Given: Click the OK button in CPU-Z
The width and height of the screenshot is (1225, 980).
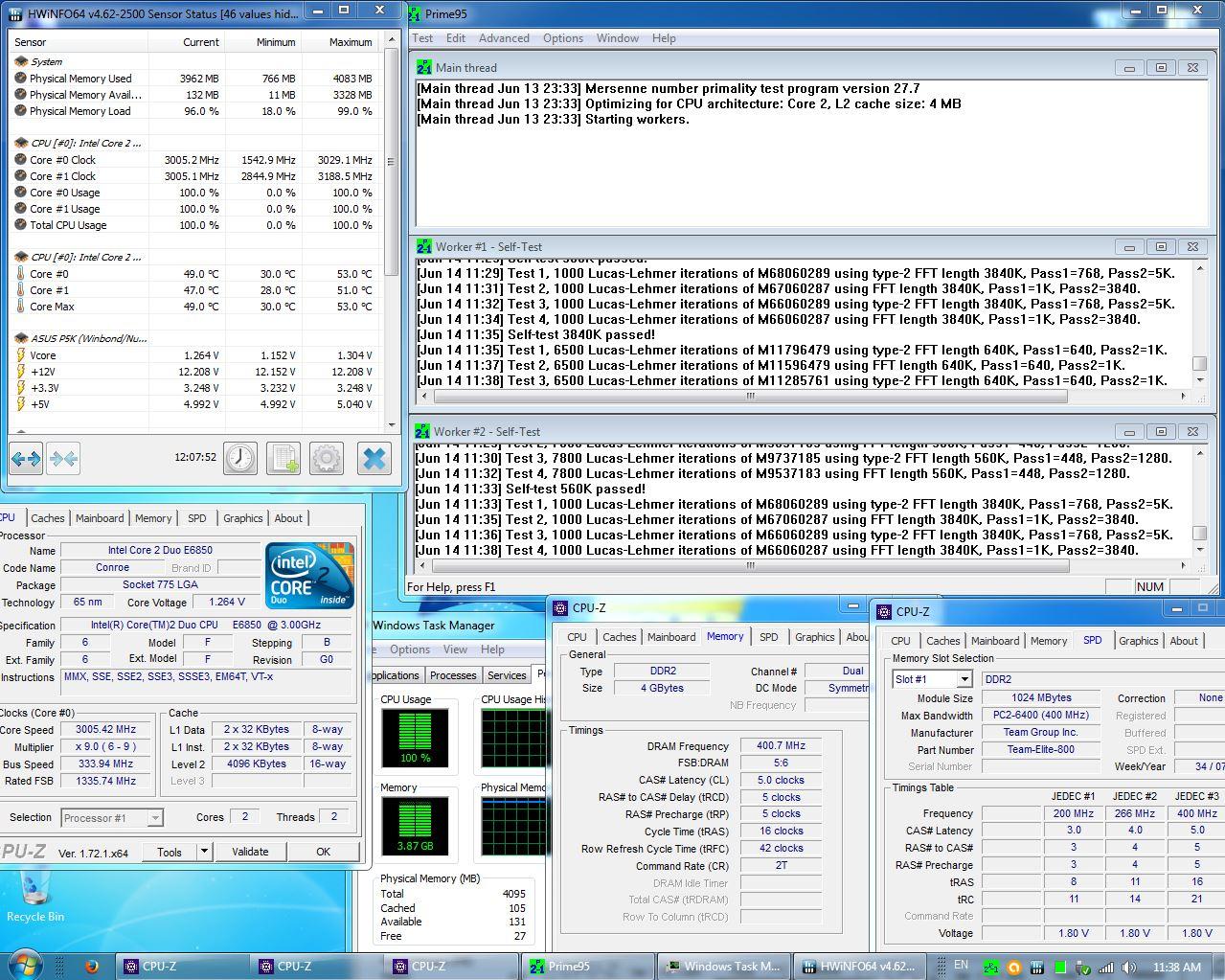Looking at the screenshot, I should (323, 852).
